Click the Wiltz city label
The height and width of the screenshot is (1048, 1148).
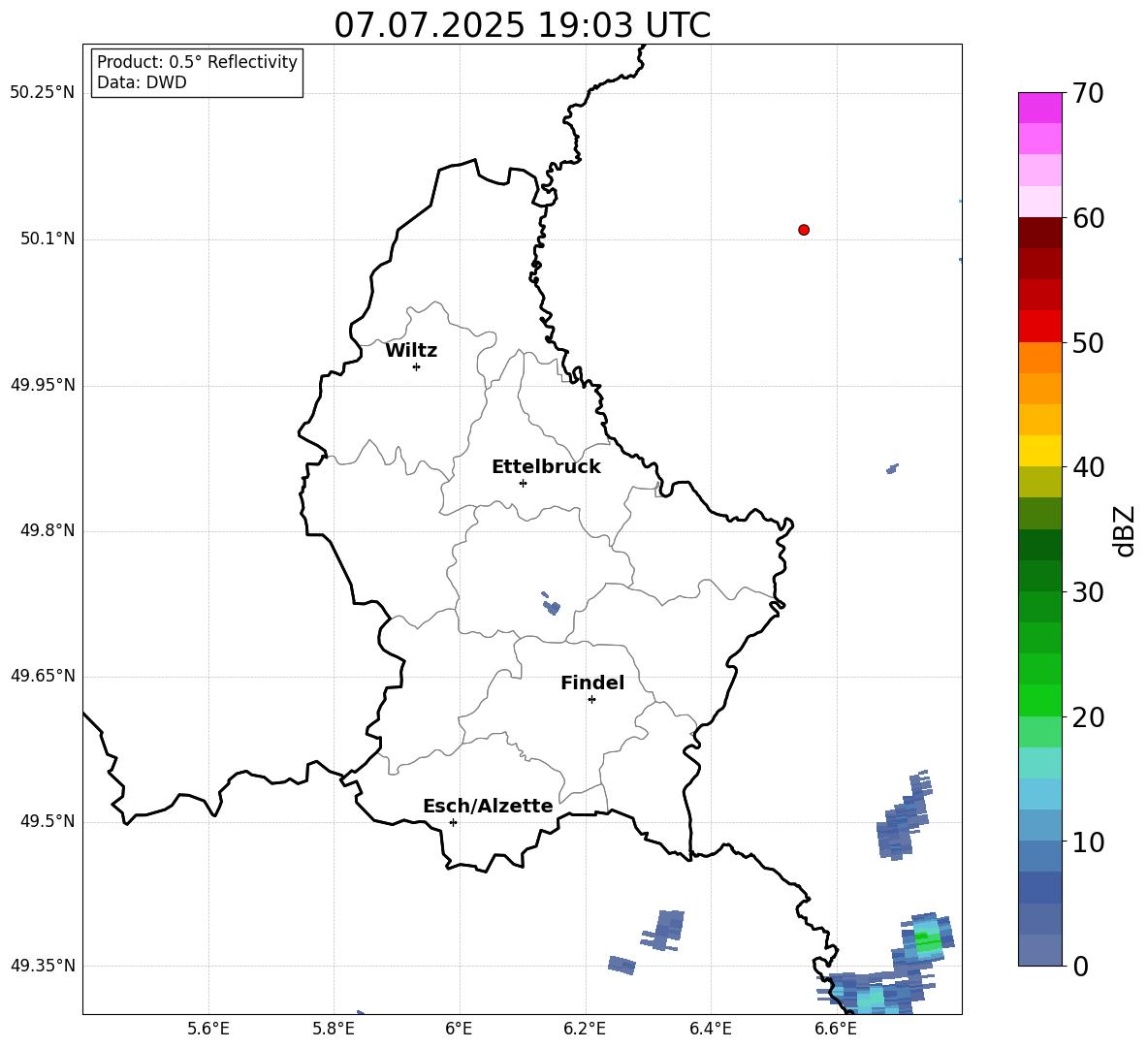411,351
